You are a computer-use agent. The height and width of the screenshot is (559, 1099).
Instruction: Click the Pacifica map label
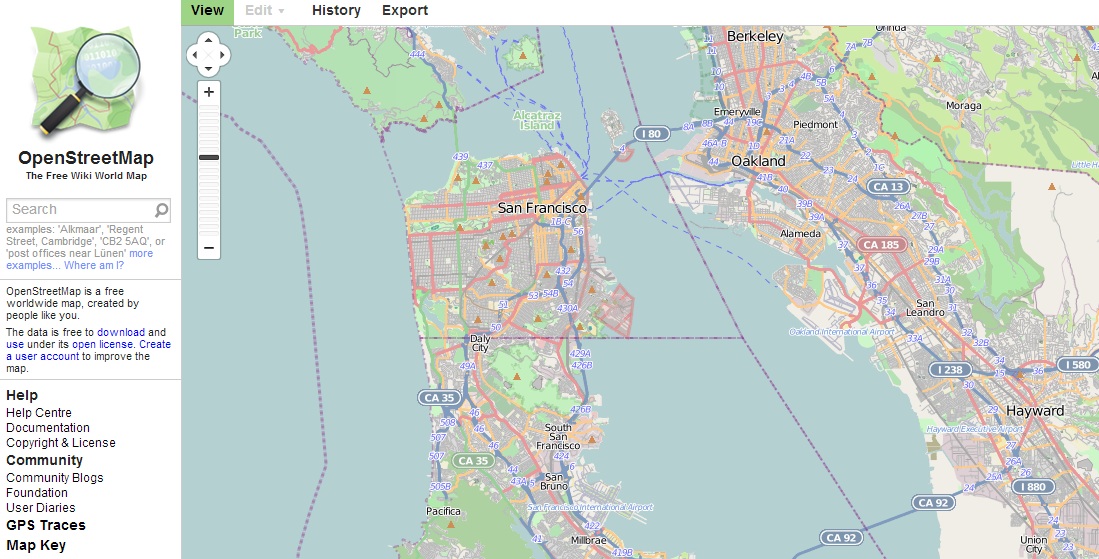coord(444,511)
